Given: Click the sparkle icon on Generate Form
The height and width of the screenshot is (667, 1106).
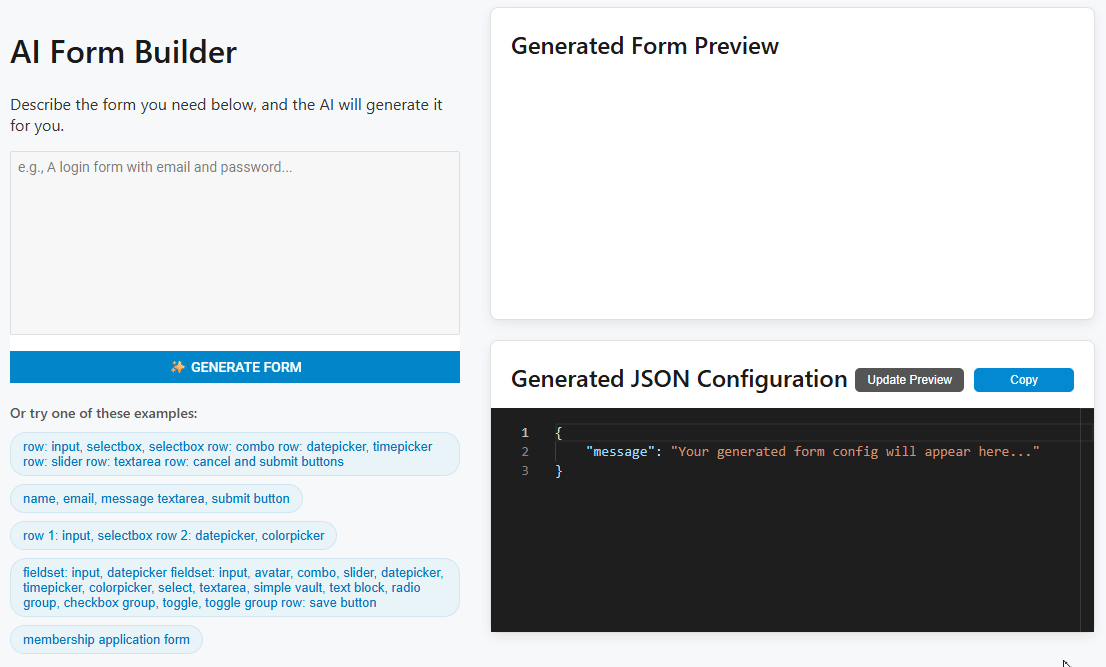Looking at the screenshot, I should click(x=178, y=367).
